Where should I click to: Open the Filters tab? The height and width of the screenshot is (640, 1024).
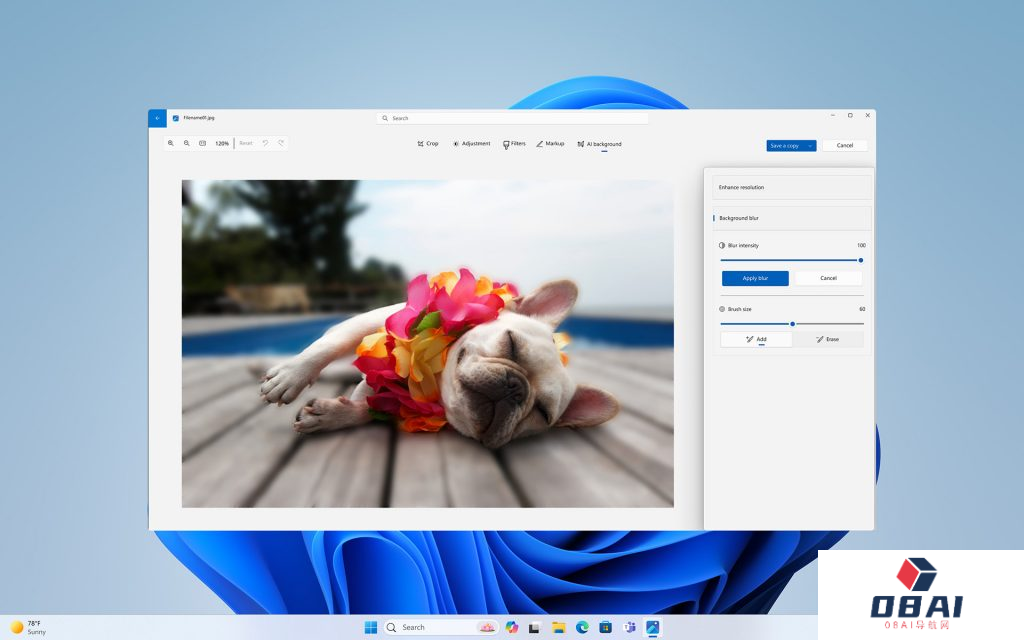[514, 144]
